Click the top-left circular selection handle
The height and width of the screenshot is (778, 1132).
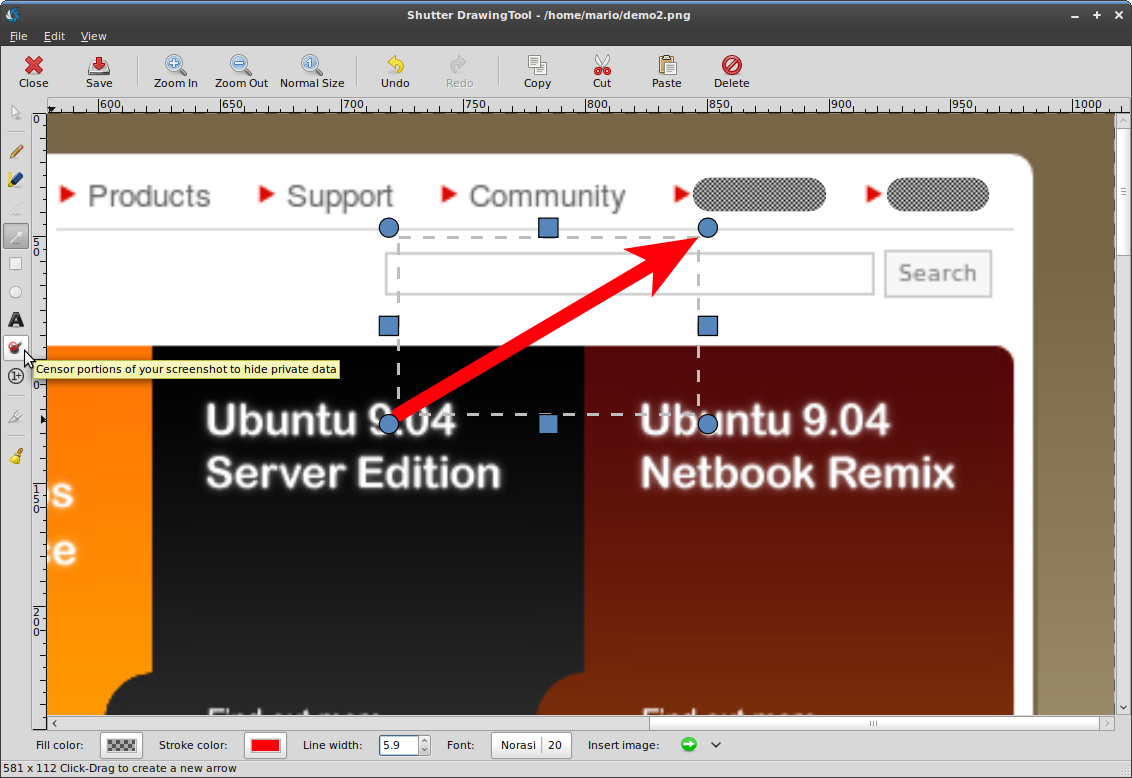pyautogui.click(x=388, y=228)
